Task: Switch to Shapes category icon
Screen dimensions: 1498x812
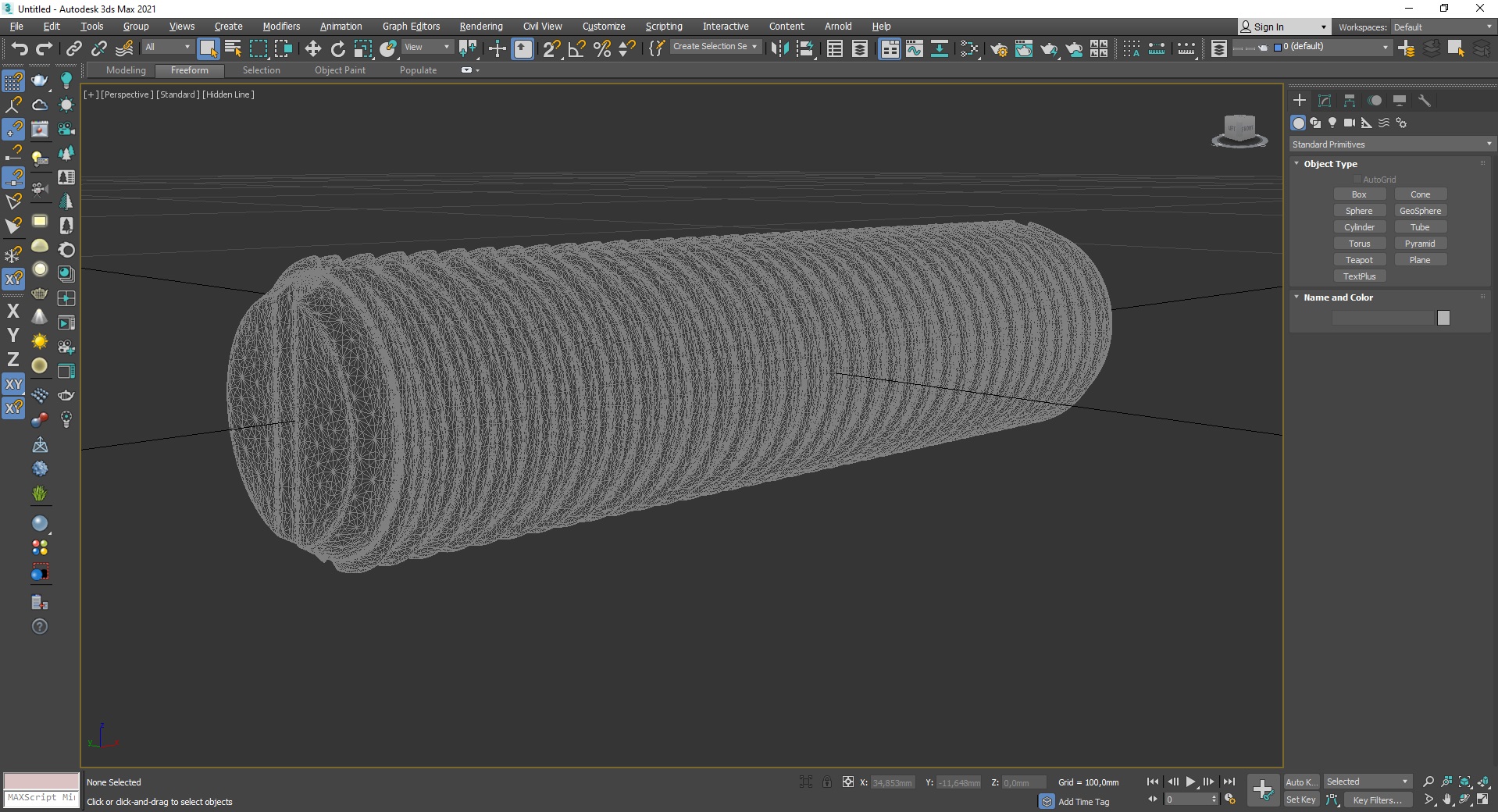Action: (x=1315, y=123)
